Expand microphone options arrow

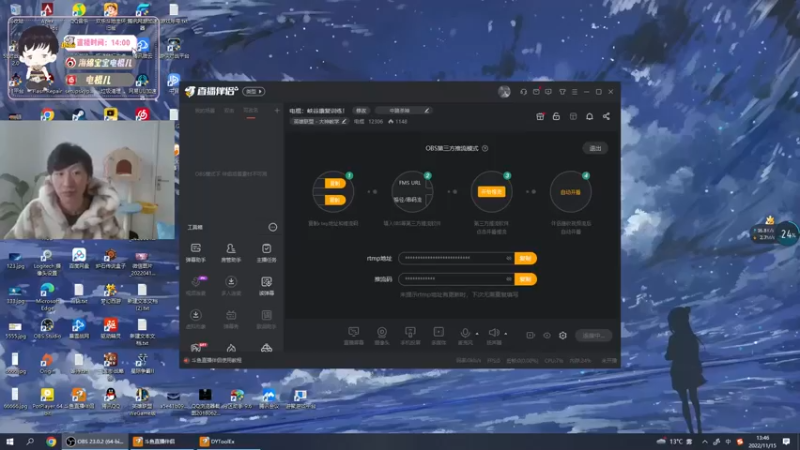click(x=477, y=334)
